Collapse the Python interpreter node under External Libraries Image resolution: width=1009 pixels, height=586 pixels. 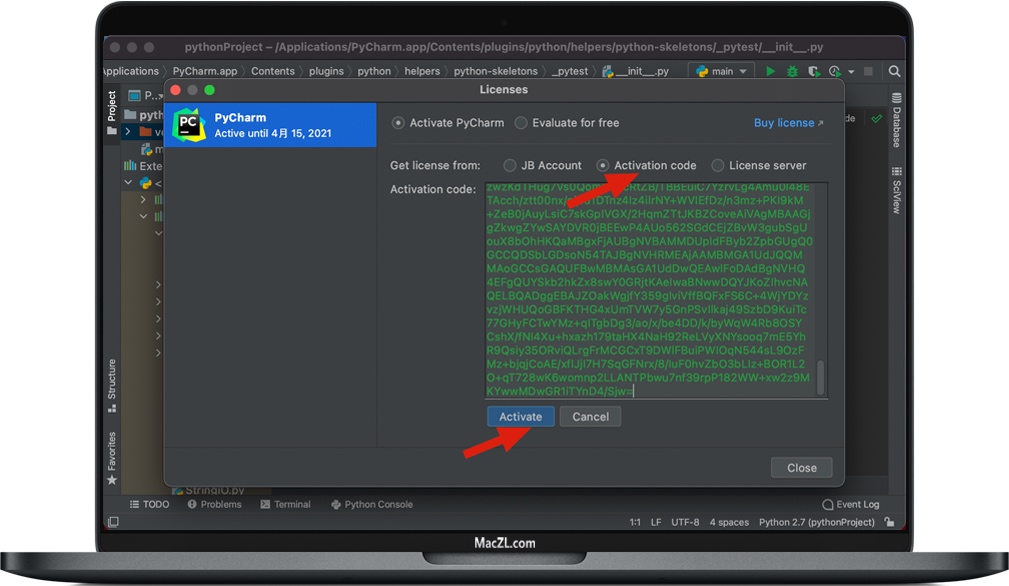coord(128,183)
